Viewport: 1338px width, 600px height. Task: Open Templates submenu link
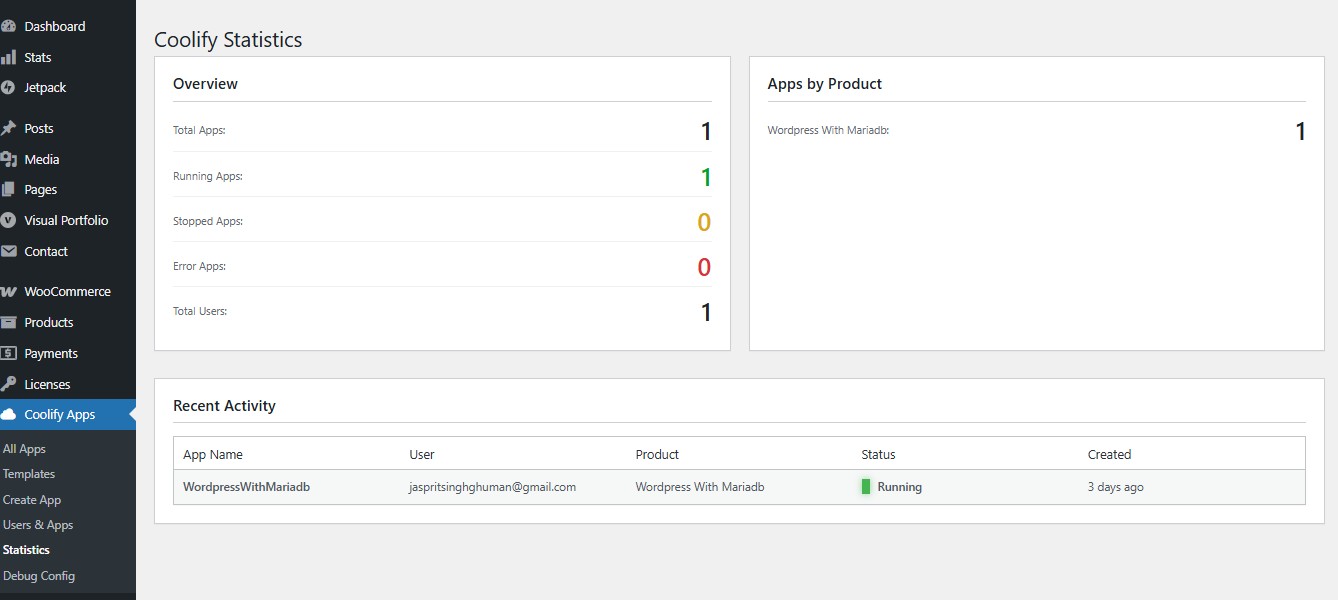coord(29,474)
